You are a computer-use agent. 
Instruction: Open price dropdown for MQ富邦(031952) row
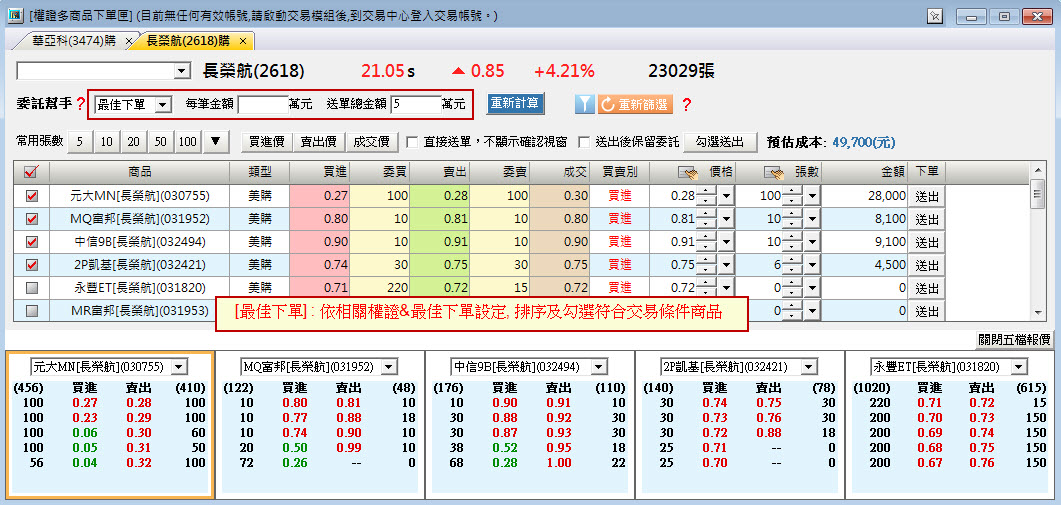click(725, 219)
